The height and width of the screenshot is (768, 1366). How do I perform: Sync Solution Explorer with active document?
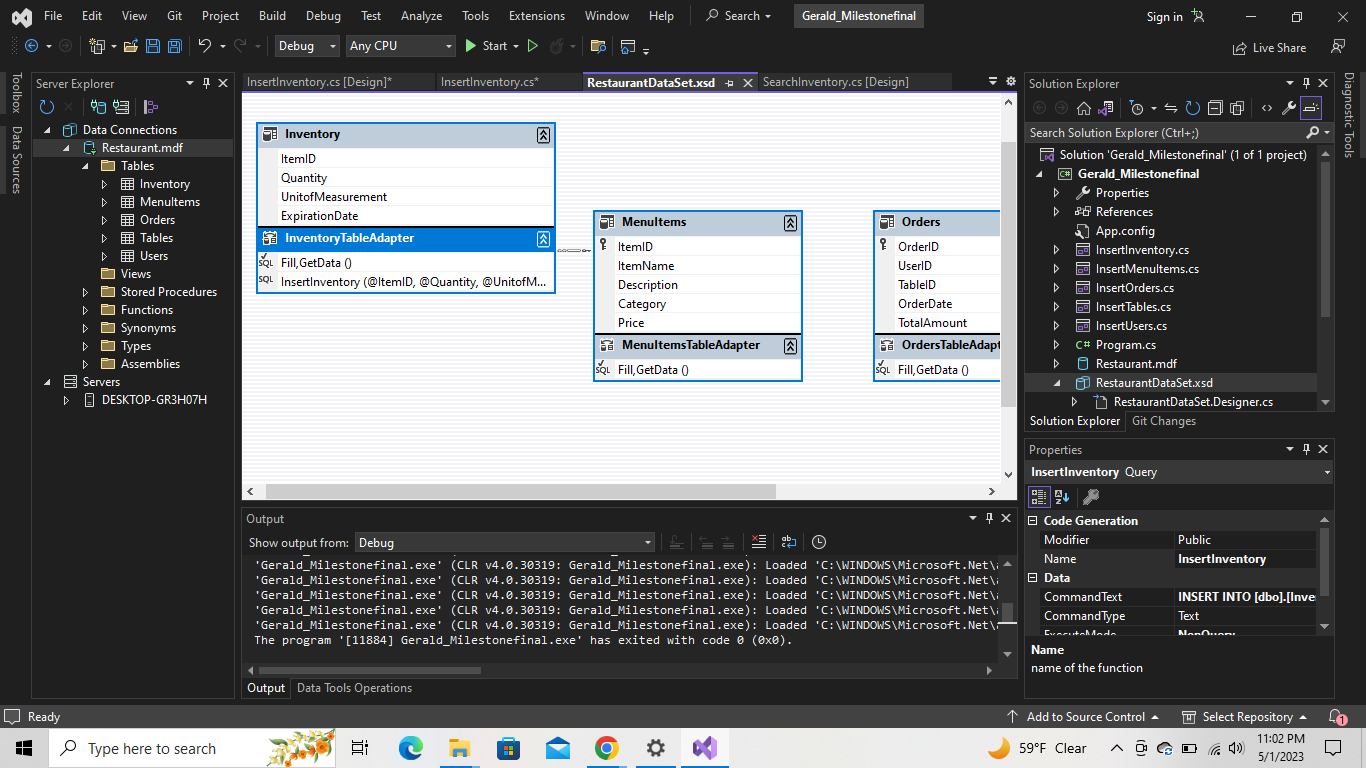tap(1171, 108)
